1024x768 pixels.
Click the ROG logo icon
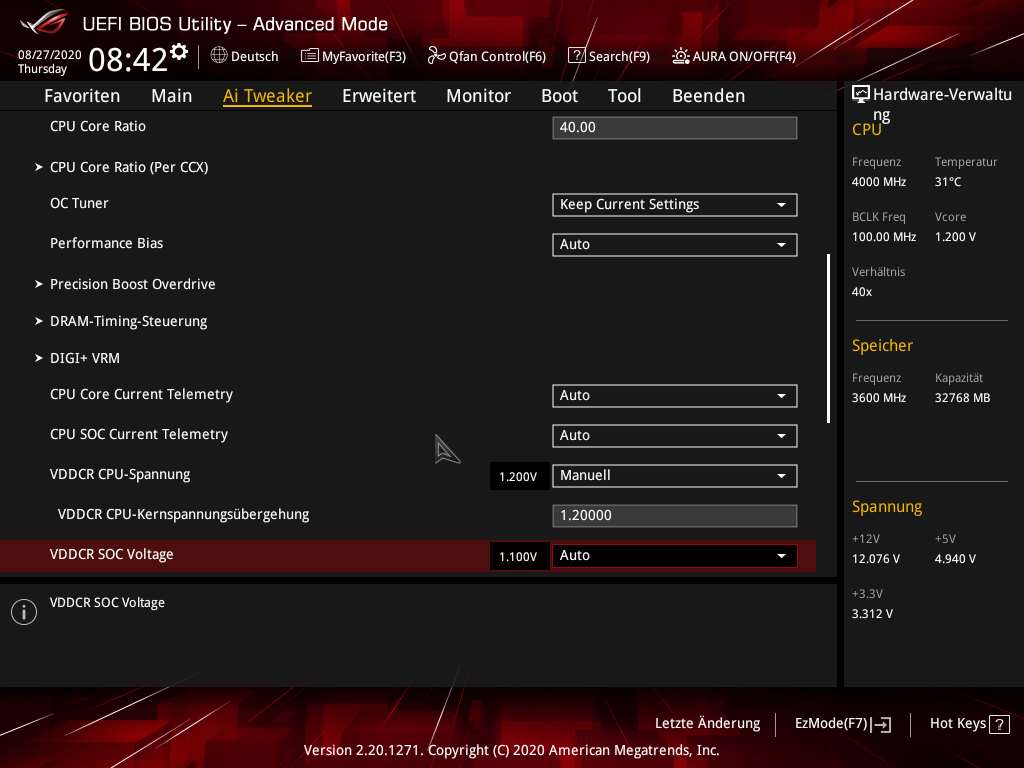click(44, 22)
